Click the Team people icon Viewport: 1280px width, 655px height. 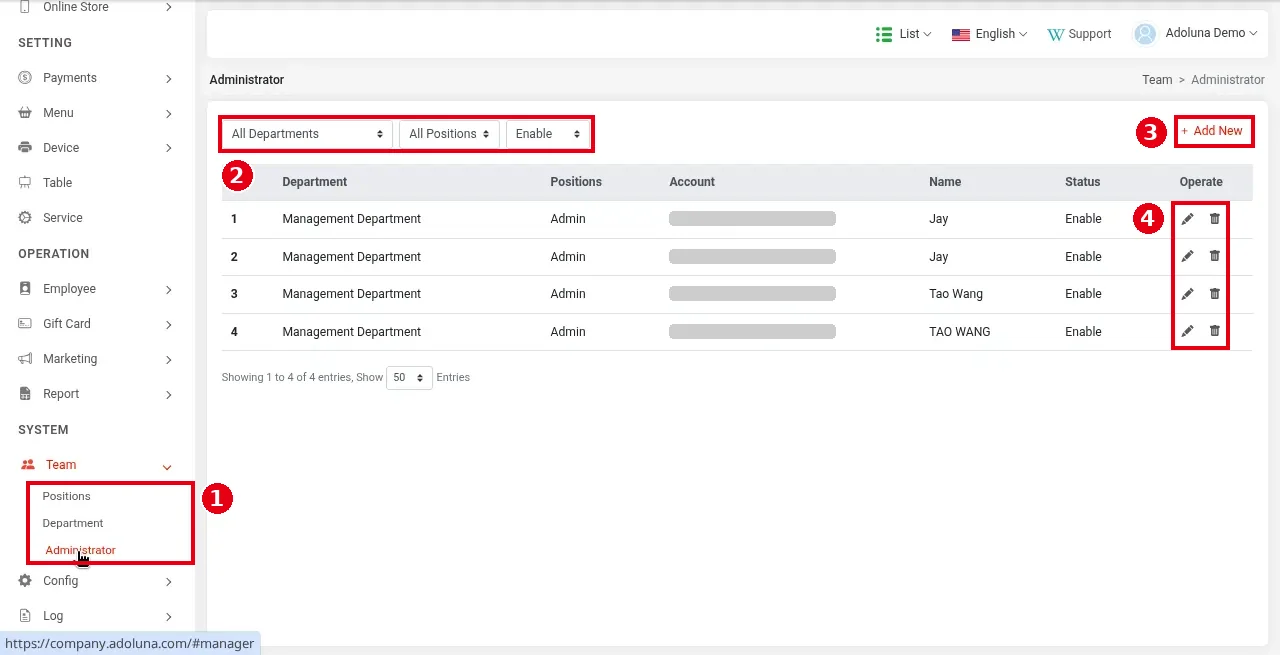(x=28, y=465)
